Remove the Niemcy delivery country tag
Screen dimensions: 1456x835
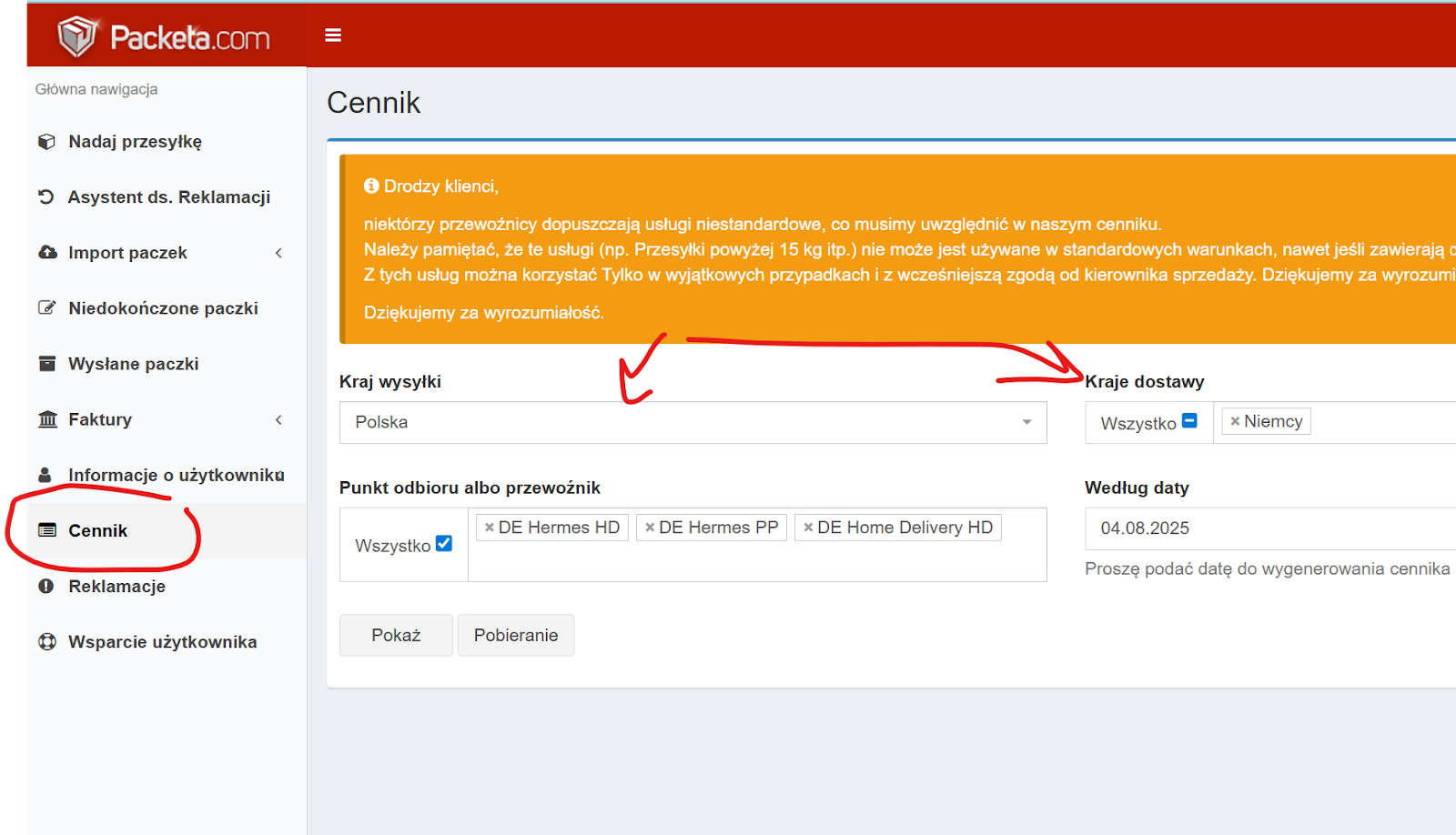1235,421
